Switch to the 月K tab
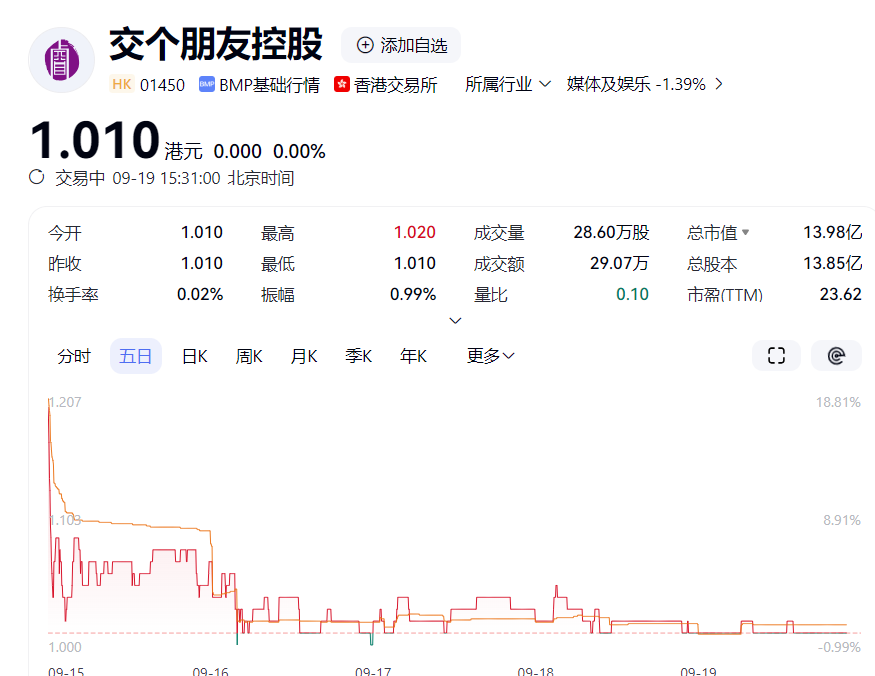Image resolution: width=875 pixels, height=676 pixels. tap(304, 356)
